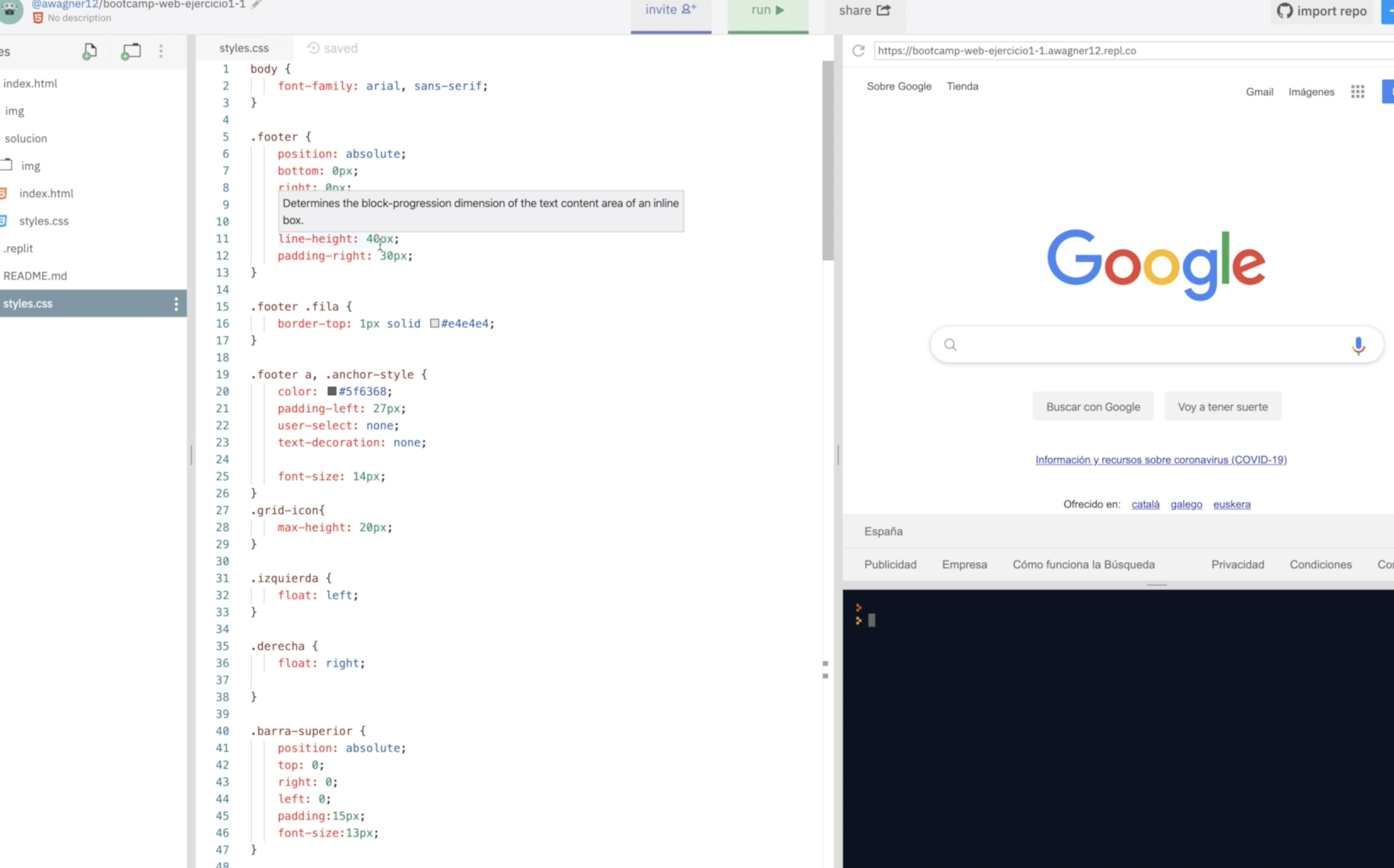Open Empresa footer link

tap(964, 564)
